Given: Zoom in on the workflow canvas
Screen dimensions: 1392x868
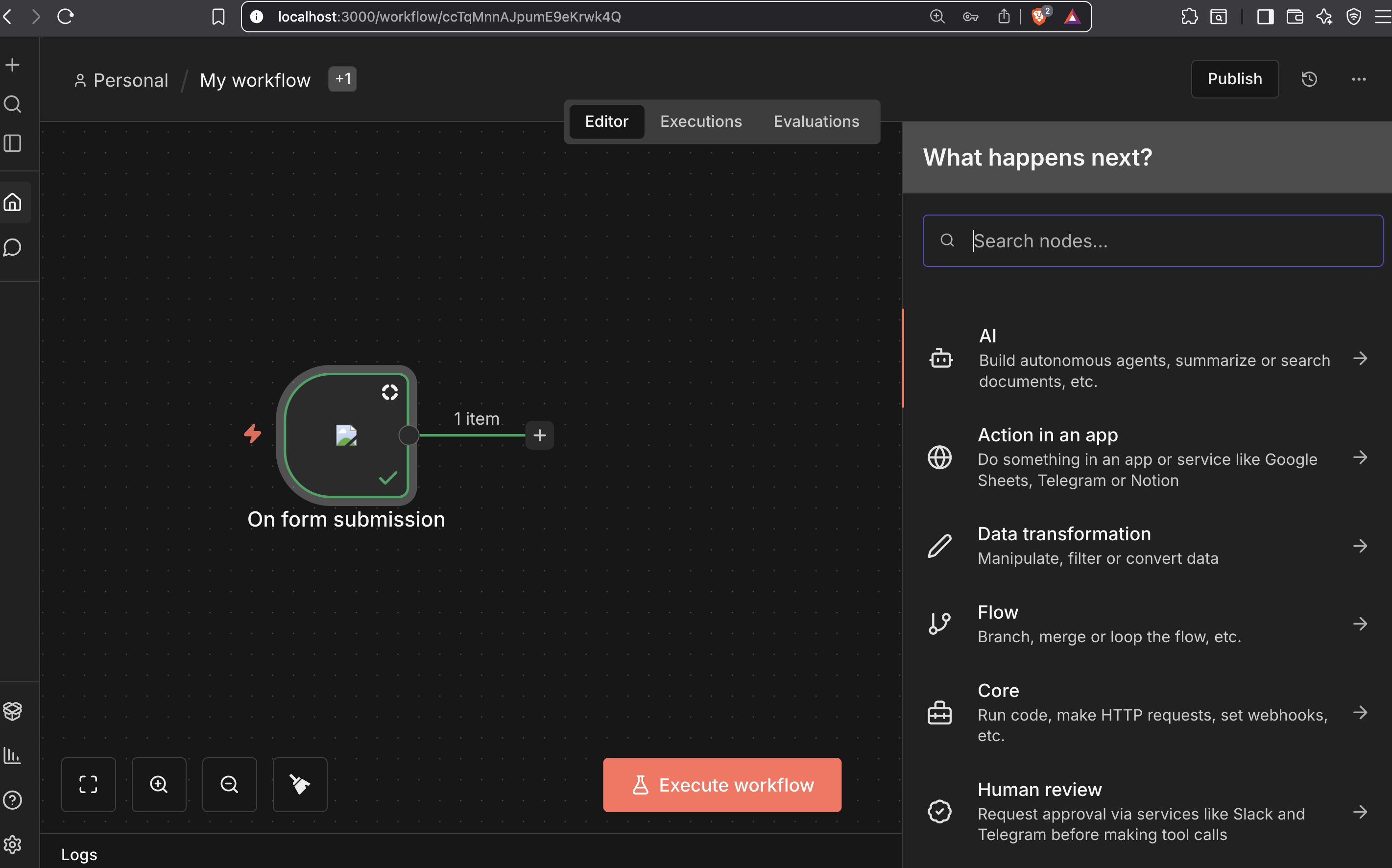Looking at the screenshot, I should pos(159,784).
